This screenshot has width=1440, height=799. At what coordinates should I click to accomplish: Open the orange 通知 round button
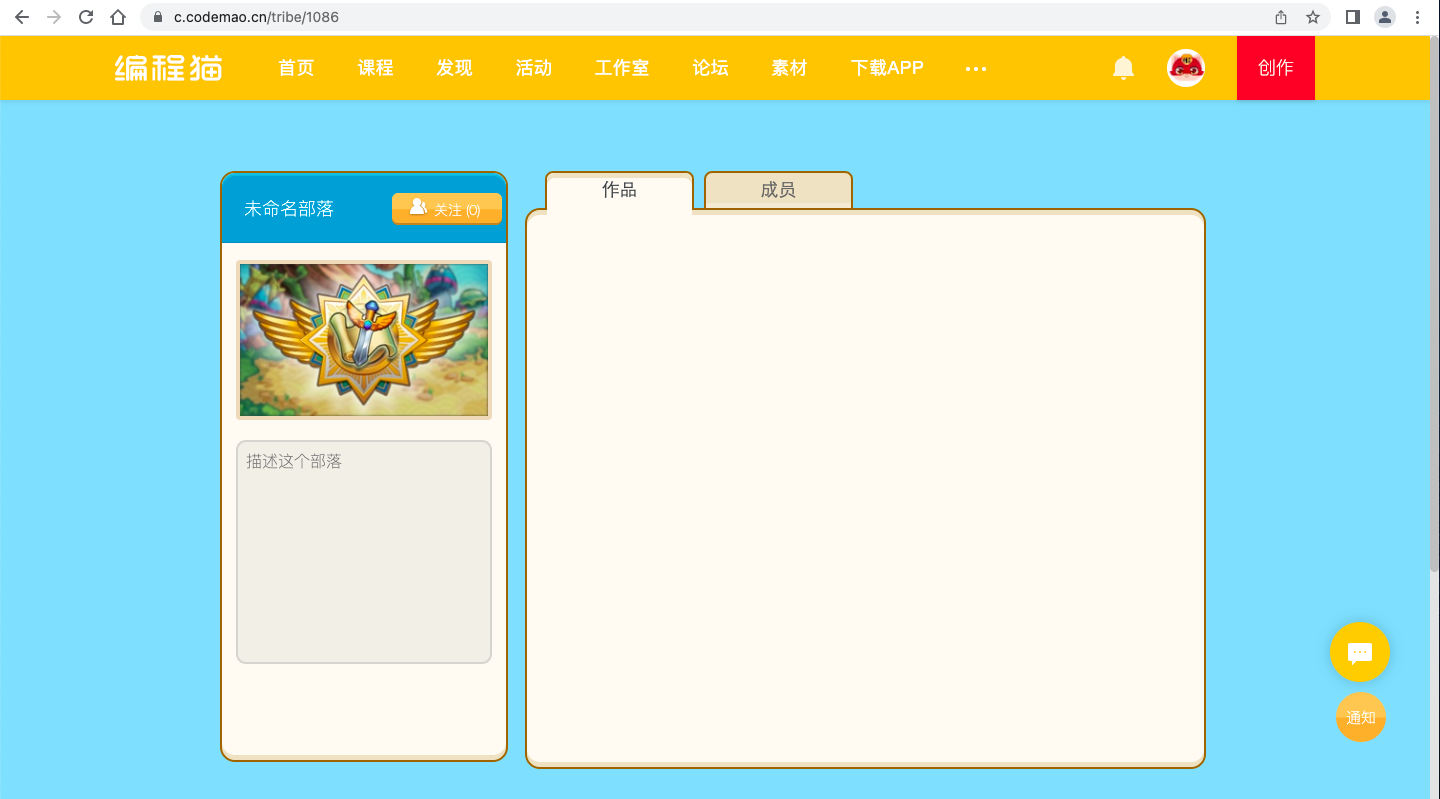[1361, 717]
